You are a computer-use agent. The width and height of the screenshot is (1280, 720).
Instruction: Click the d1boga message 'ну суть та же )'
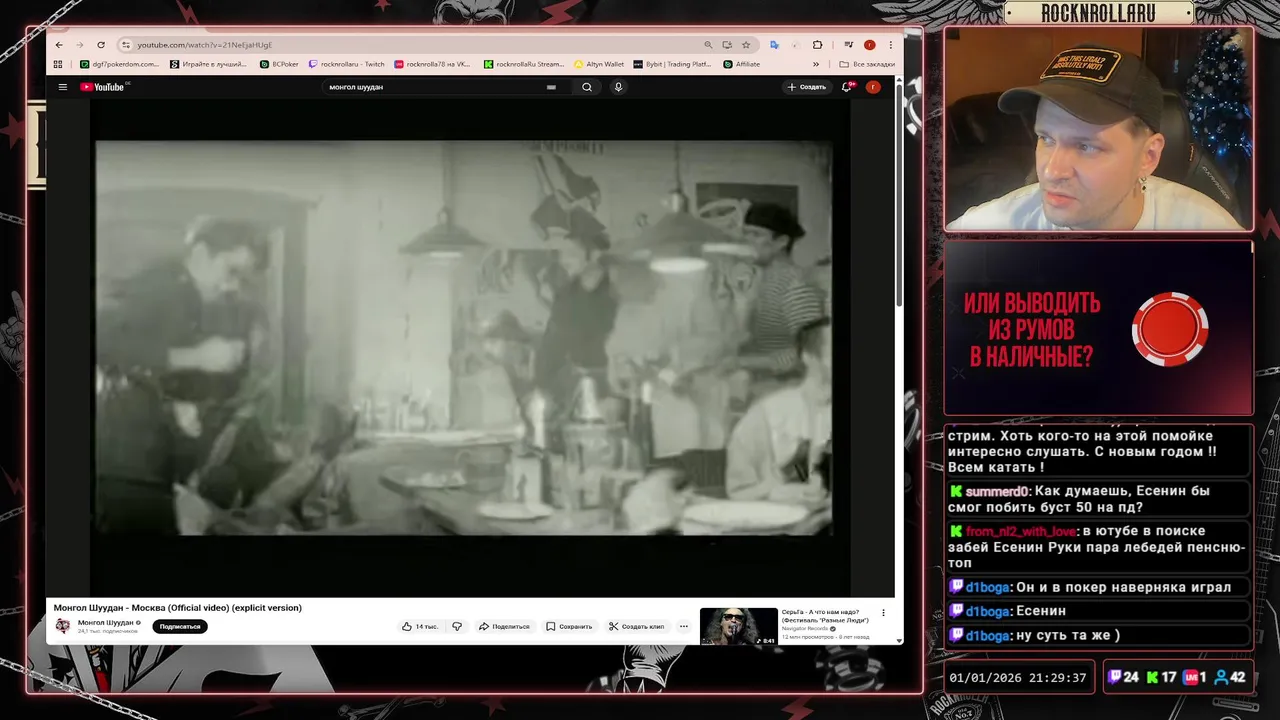click(x=1067, y=635)
